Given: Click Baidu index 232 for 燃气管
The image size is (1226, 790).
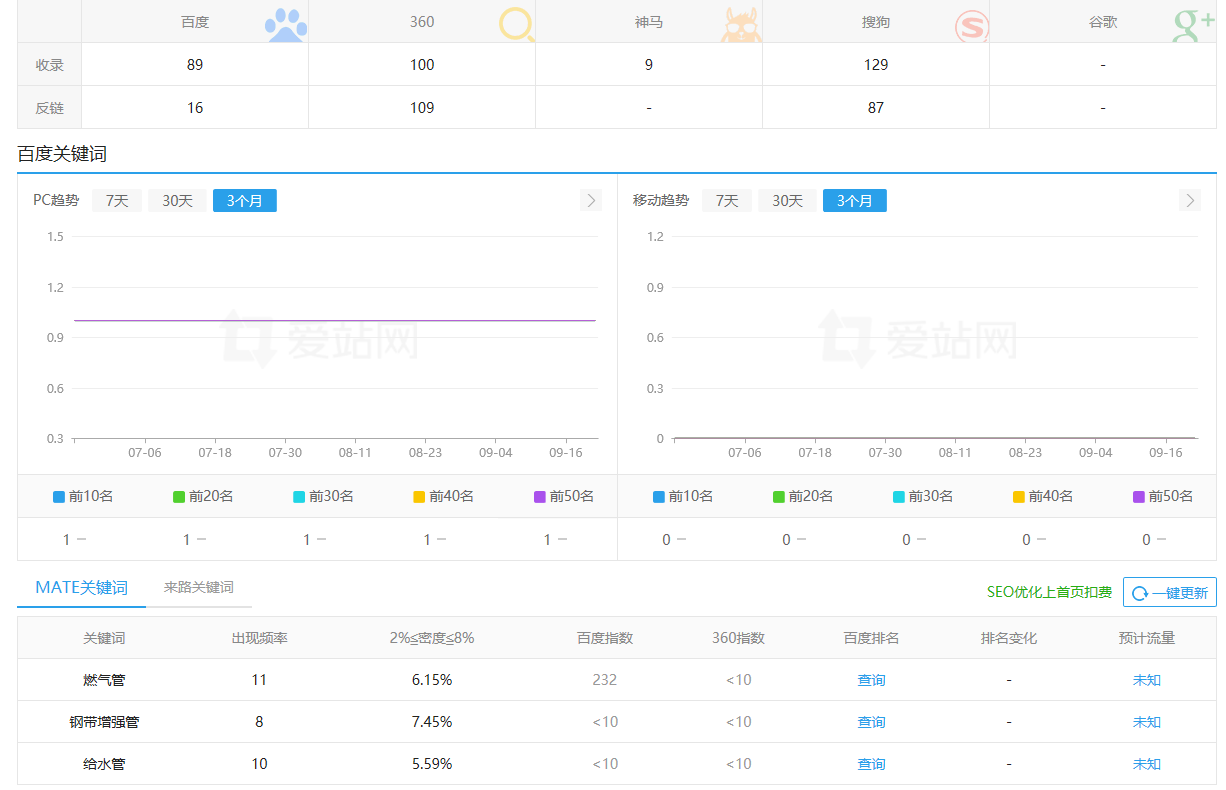Looking at the screenshot, I should point(604,680).
